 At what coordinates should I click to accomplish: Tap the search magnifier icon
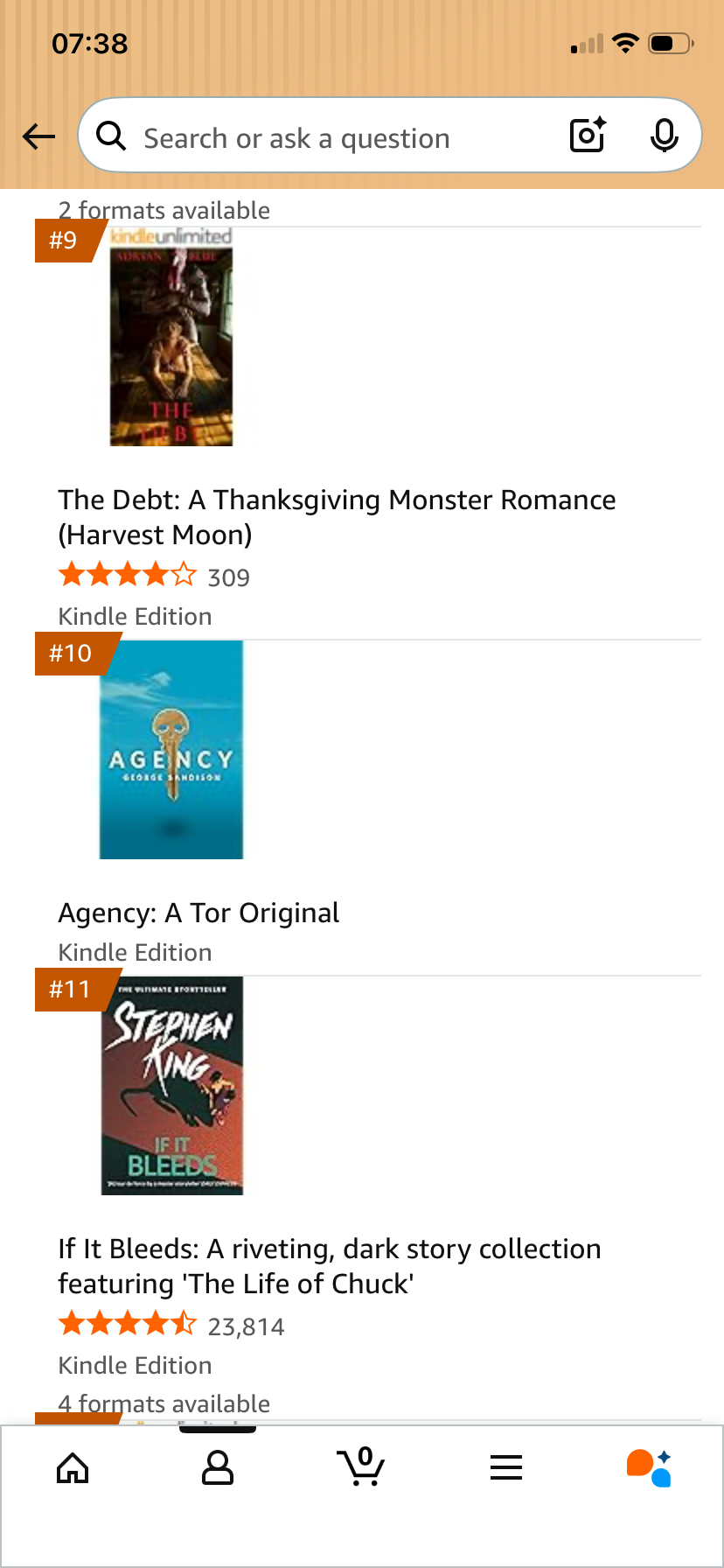point(111,136)
